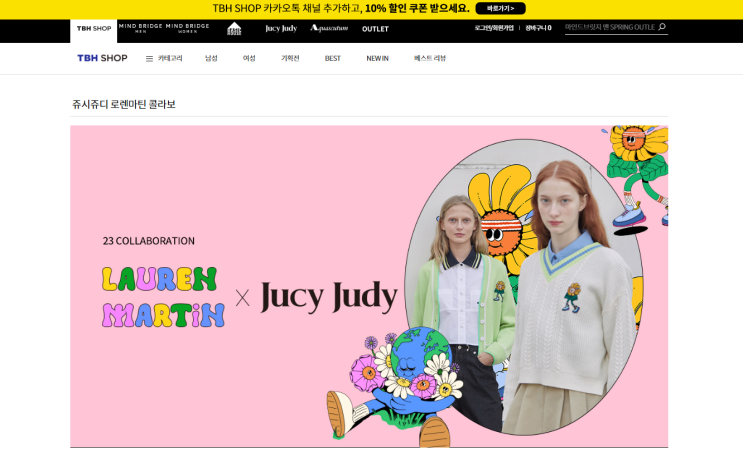Switch to the Mind Bridge Men tab
Screen dimensions: 743x476
[141, 28]
